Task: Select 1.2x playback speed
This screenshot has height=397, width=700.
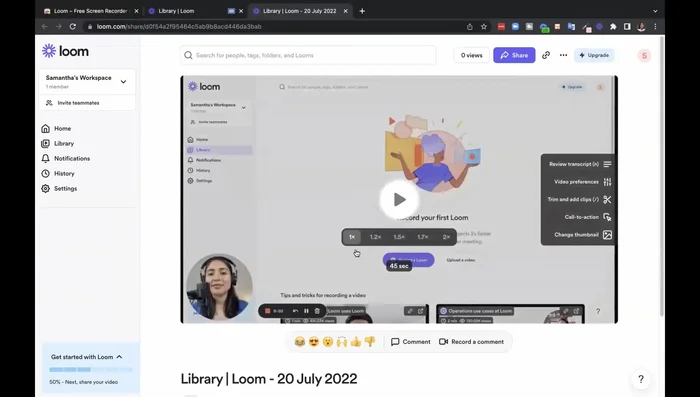Action: (x=375, y=237)
